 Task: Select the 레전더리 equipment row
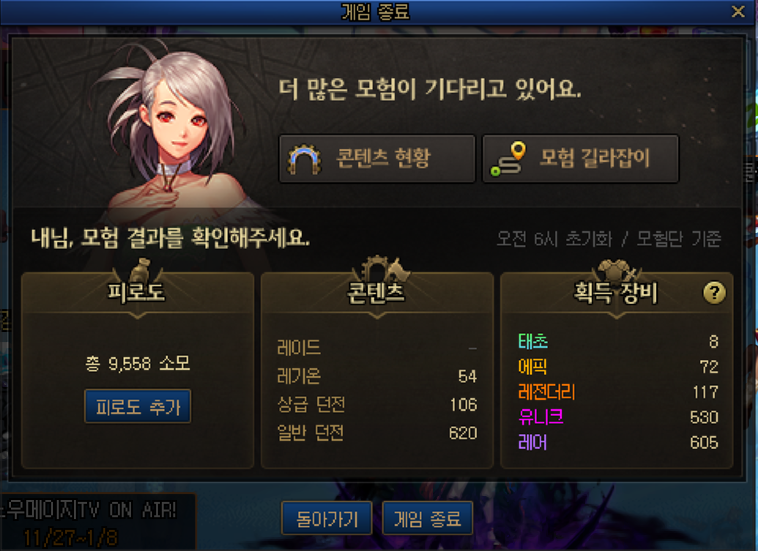(x=618, y=392)
